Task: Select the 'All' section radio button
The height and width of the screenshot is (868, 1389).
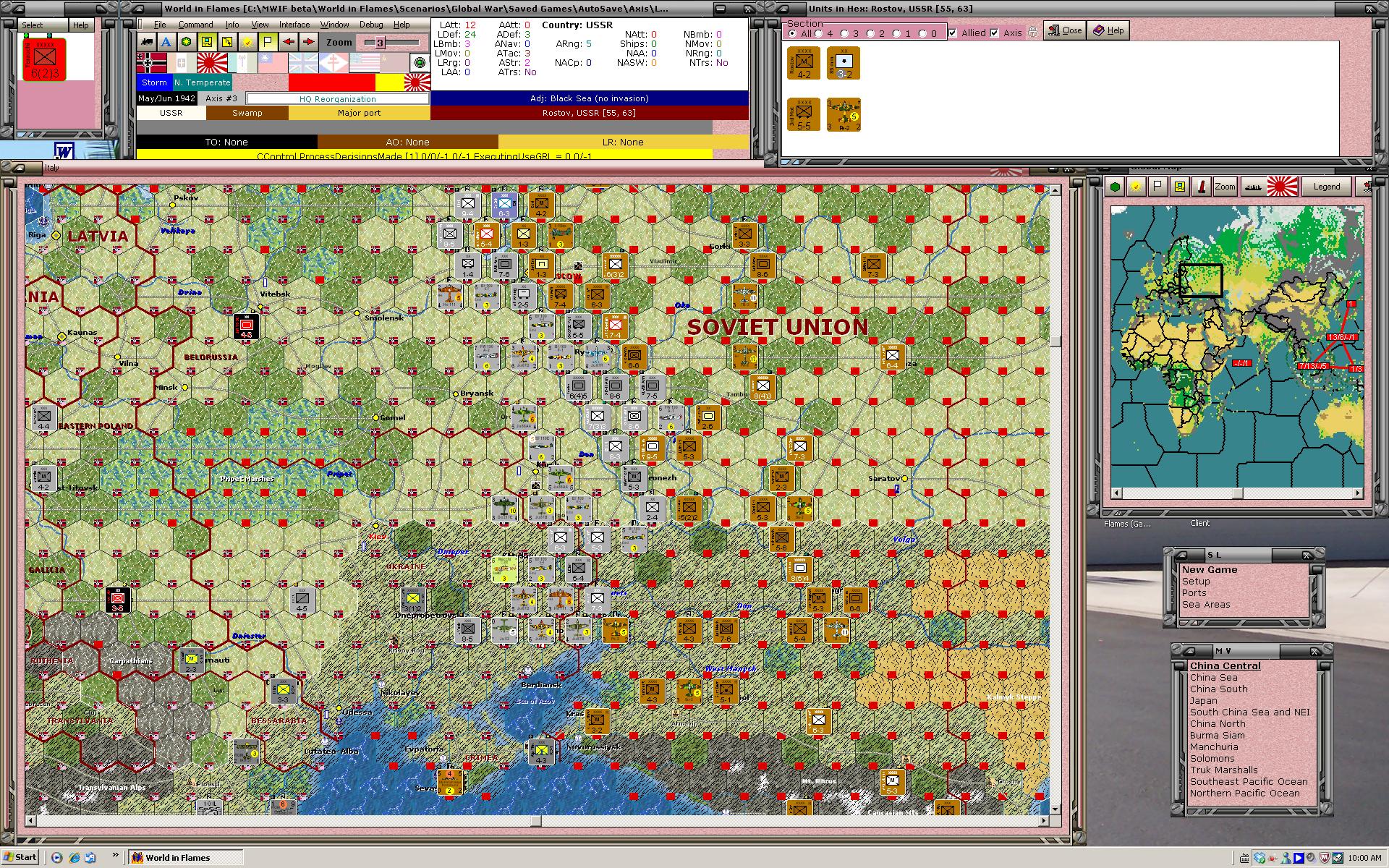Action: click(792, 33)
